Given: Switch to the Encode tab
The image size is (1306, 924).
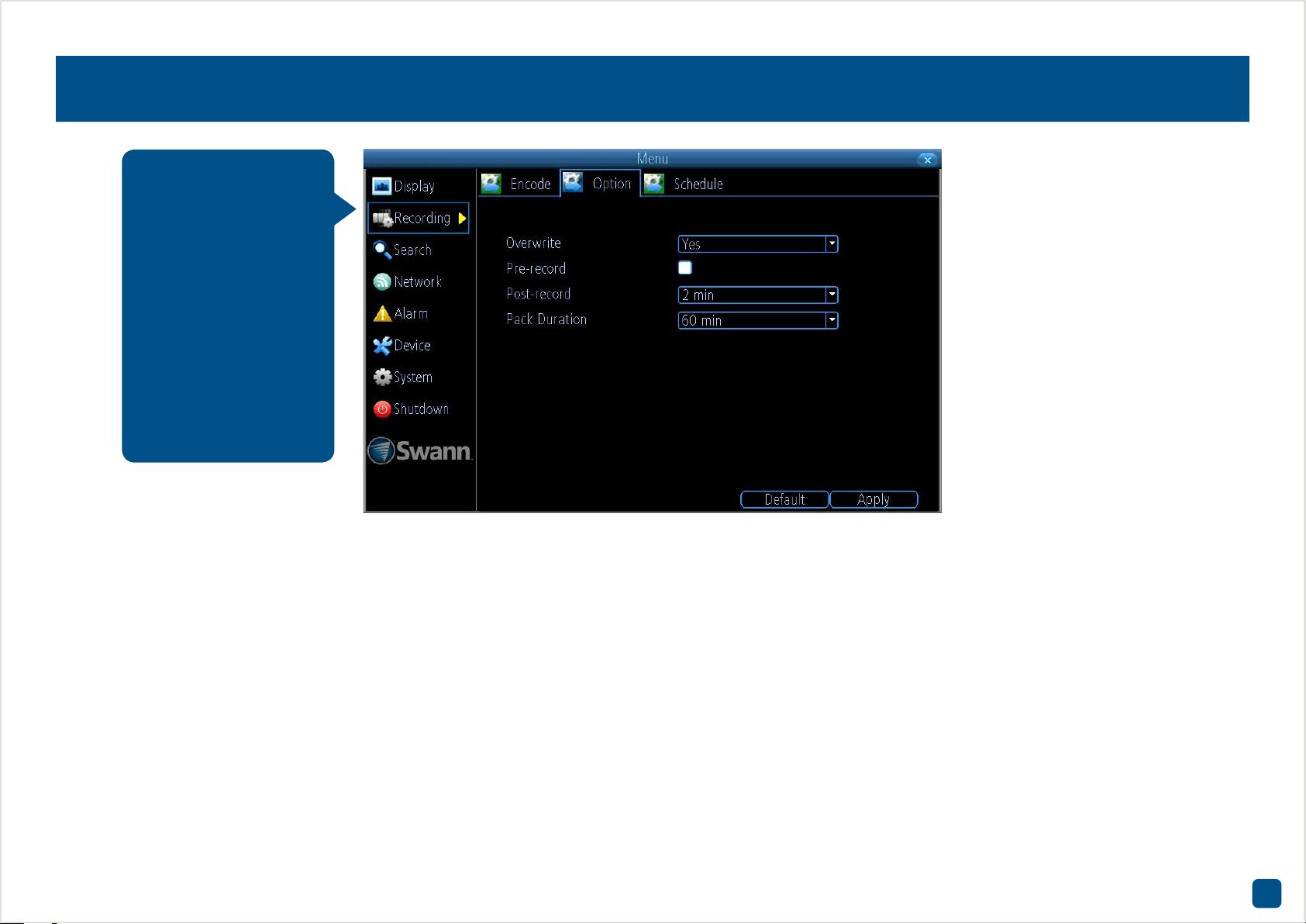Looking at the screenshot, I should click(518, 184).
